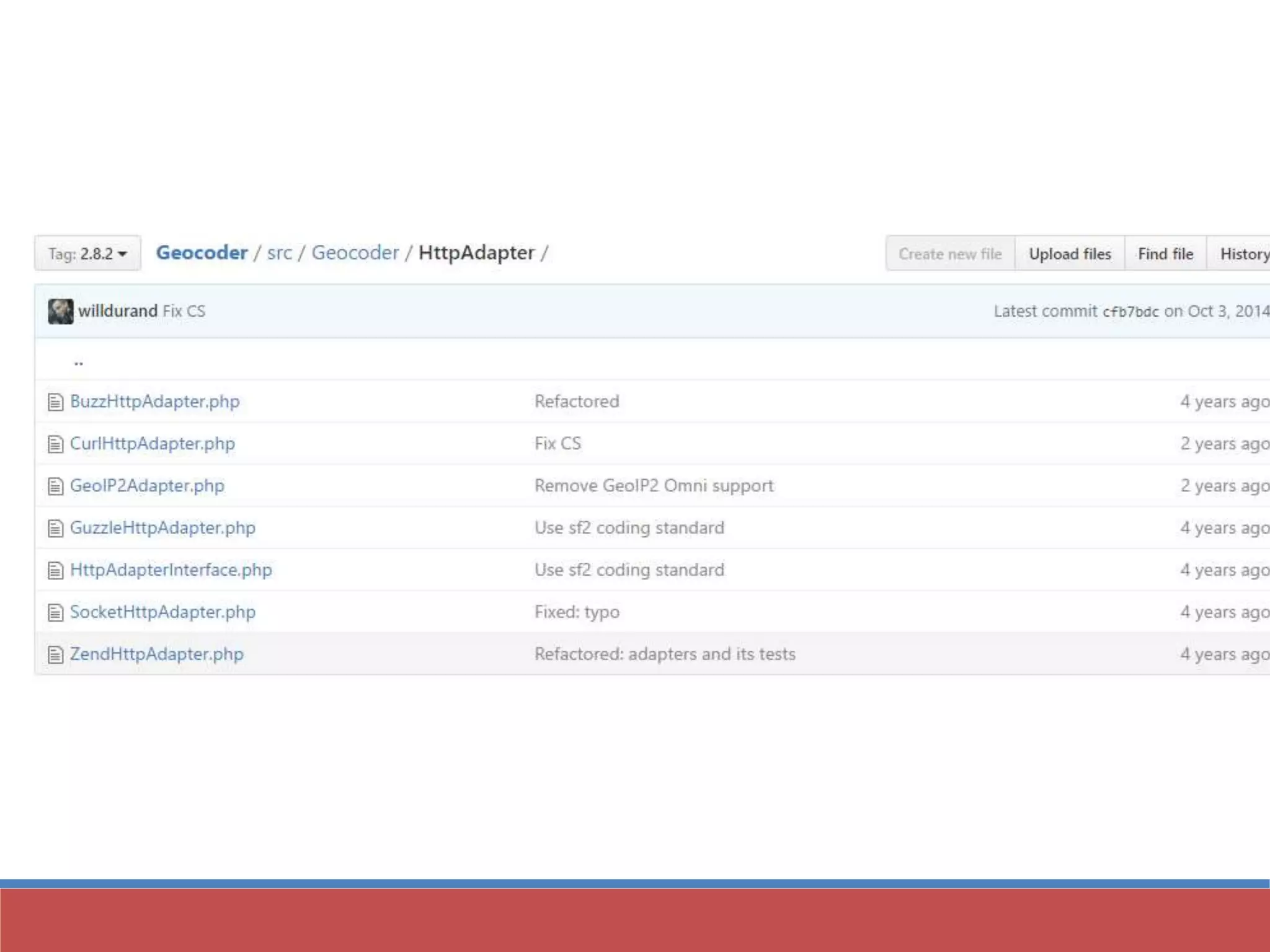Viewport: 1270px width, 952px height.
Task: Open the folder History button
Action: pyautogui.click(x=1242, y=253)
